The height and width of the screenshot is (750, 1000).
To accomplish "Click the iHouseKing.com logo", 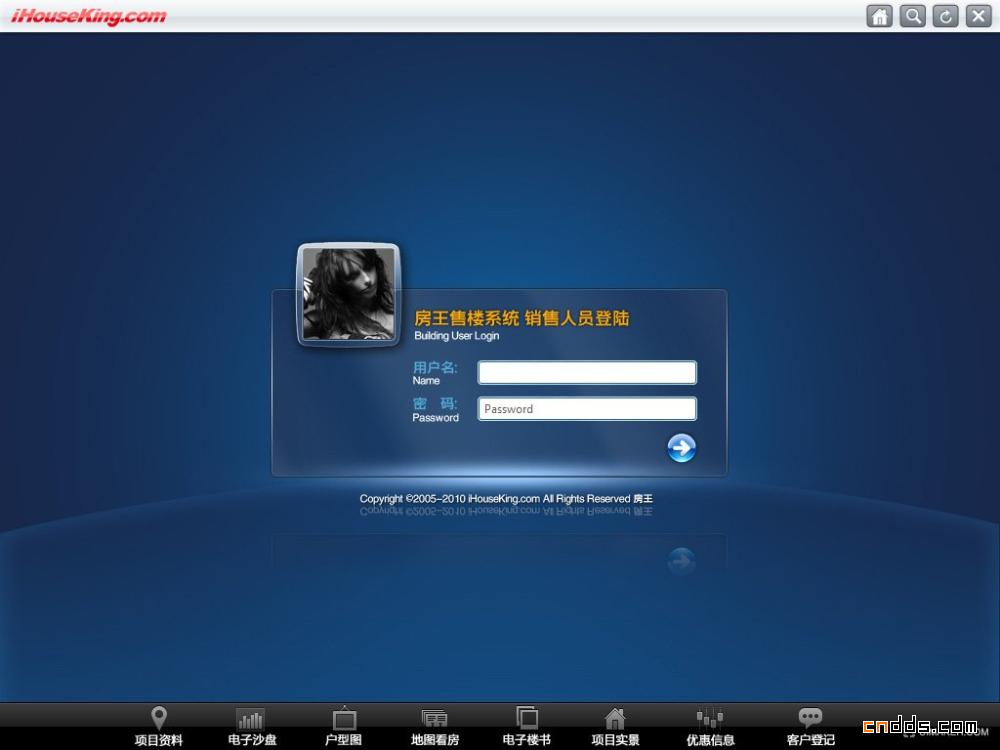I will 89,16.
